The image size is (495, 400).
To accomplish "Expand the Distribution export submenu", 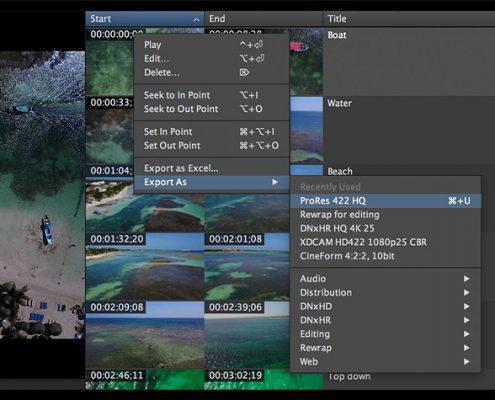I will click(385, 293).
